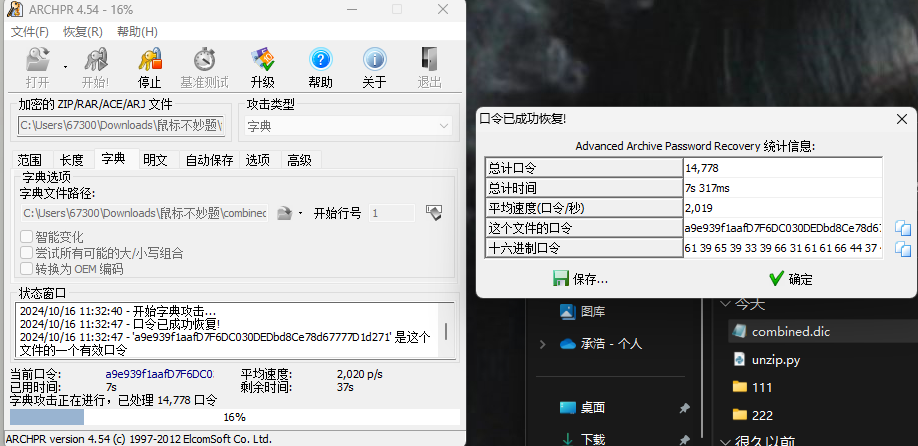This screenshot has height=446, width=918.
Task: Collapse the 今天 group in Explorer
Action: tap(725, 304)
